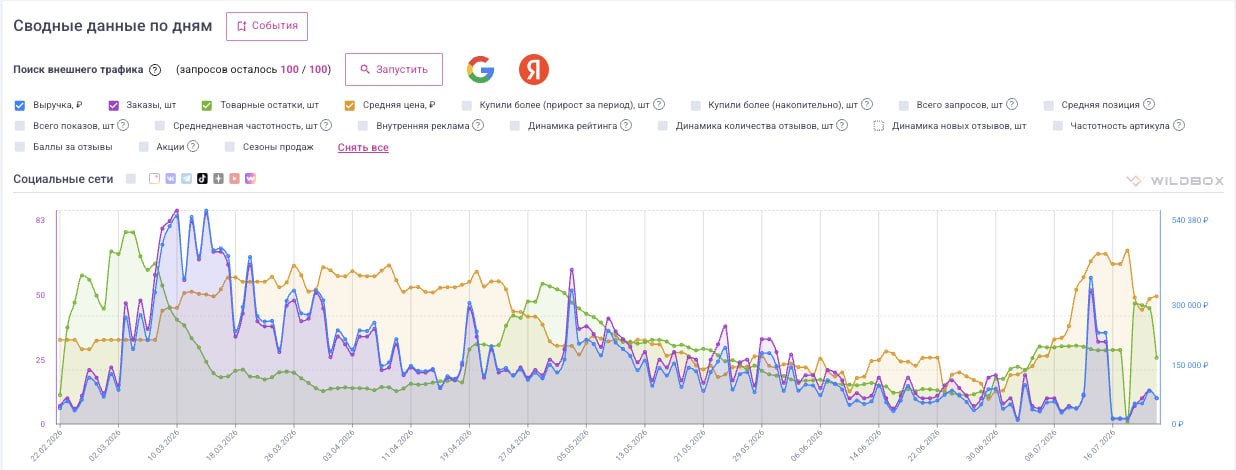Search external traffic via Google icon

pos(481,70)
